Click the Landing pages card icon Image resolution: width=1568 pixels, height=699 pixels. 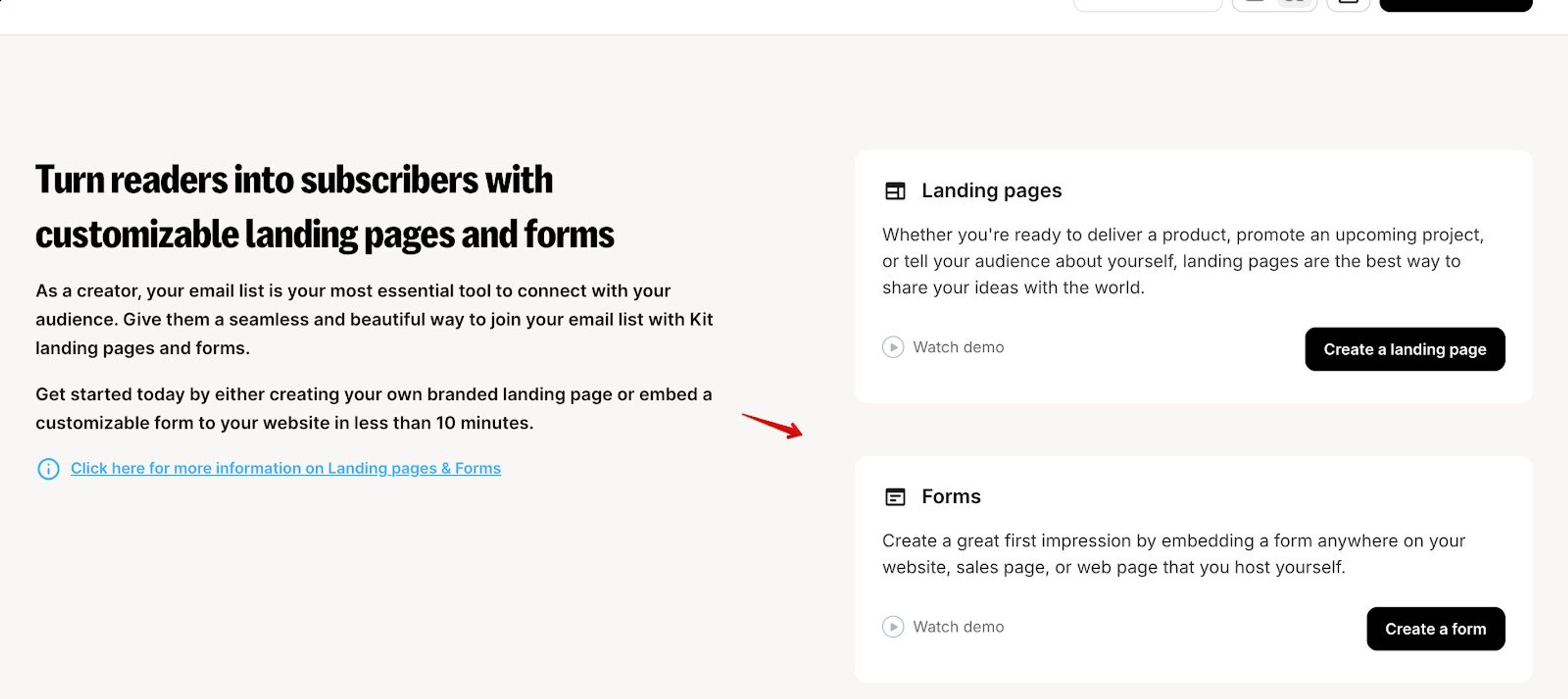tap(895, 191)
